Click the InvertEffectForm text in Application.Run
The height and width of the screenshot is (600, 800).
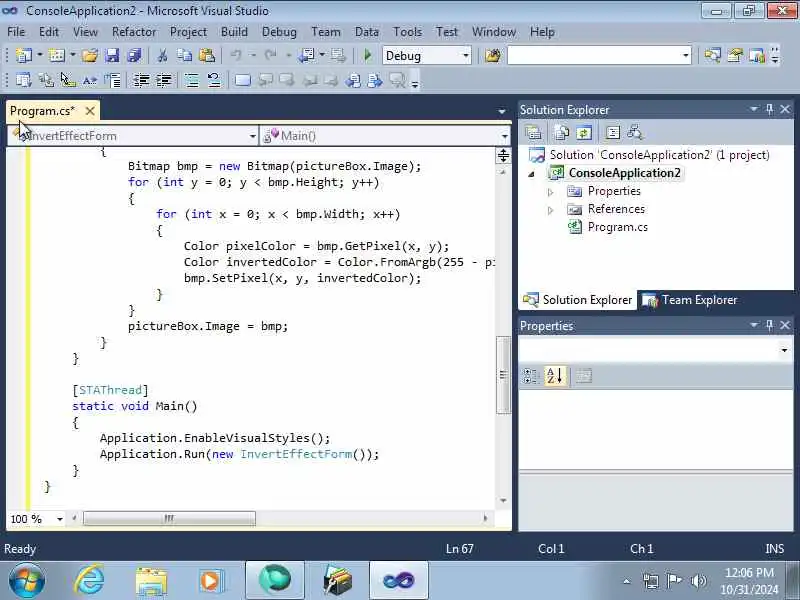pos(296,454)
